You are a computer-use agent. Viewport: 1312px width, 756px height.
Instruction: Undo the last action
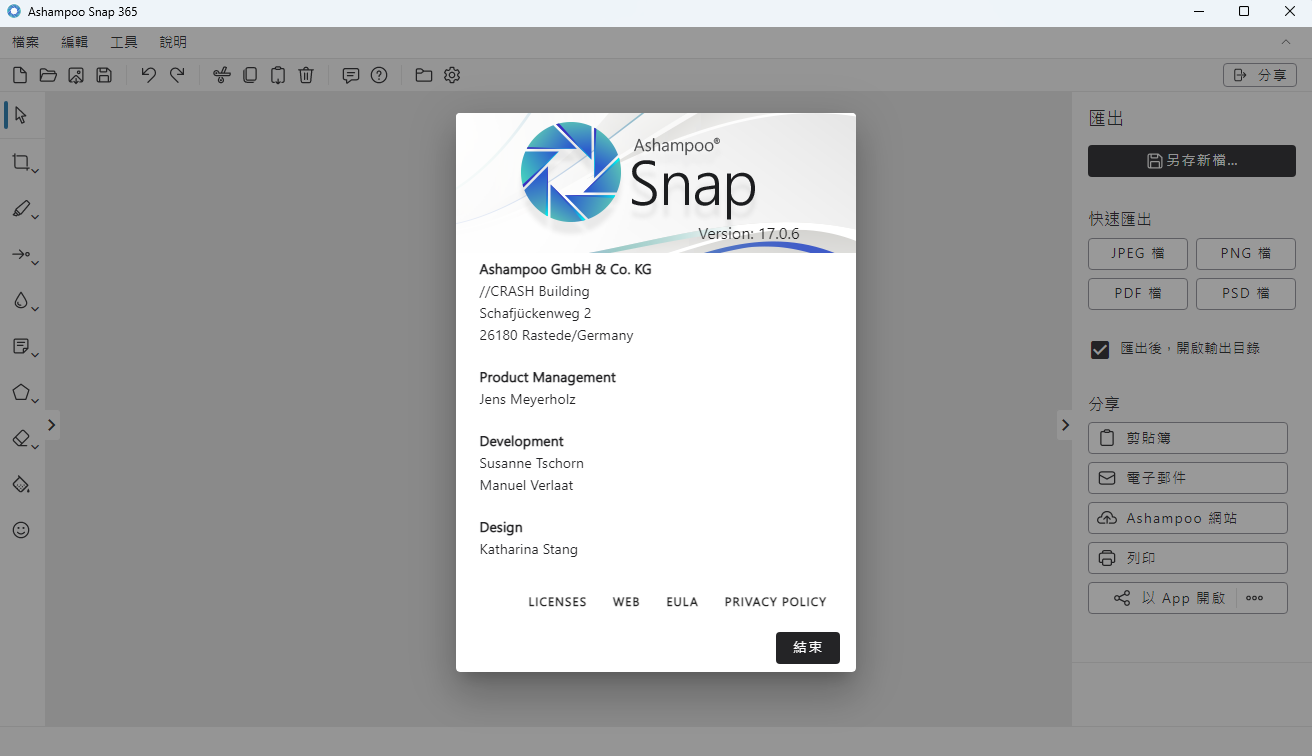pyautogui.click(x=149, y=75)
